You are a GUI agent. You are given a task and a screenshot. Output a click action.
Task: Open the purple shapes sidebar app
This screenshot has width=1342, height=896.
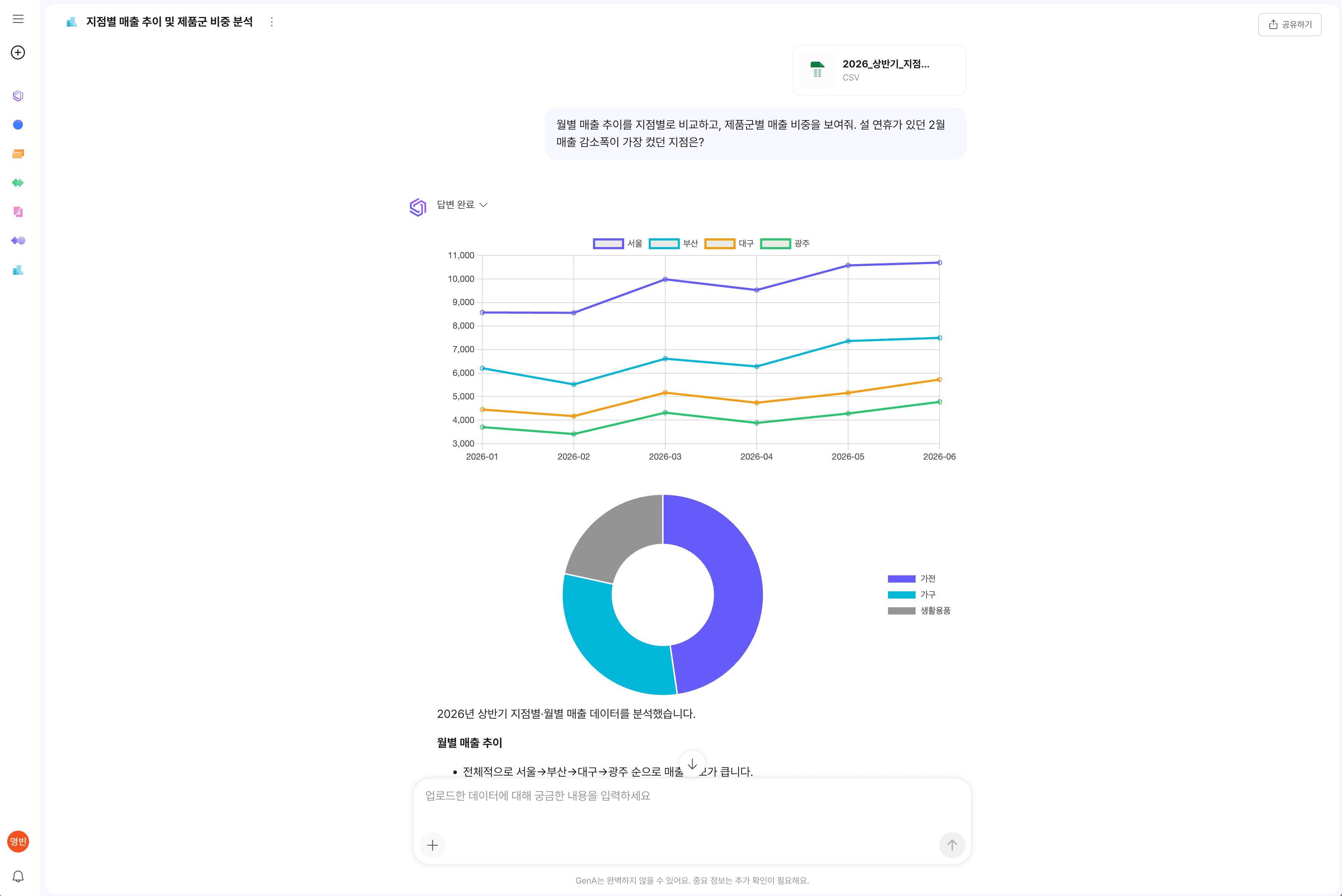(x=18, y=241)
